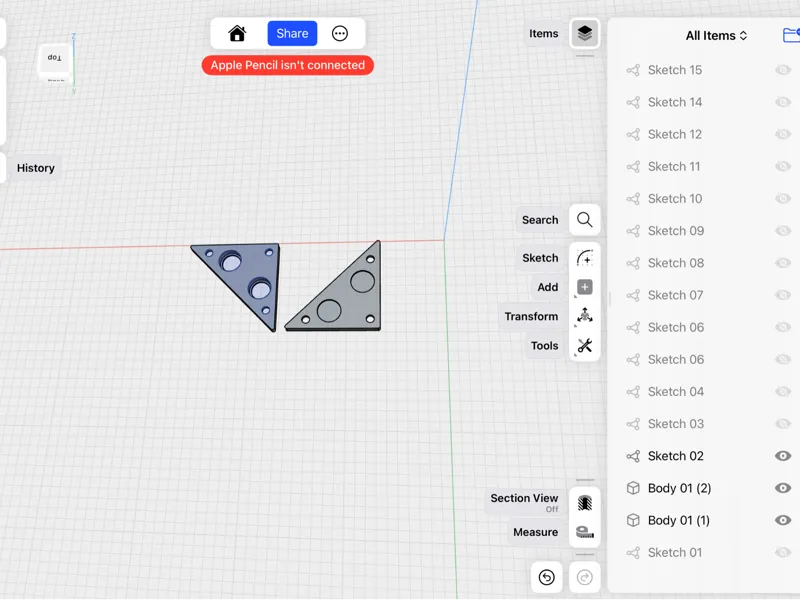Select the Body 01 (1) row name

(679, 520)
